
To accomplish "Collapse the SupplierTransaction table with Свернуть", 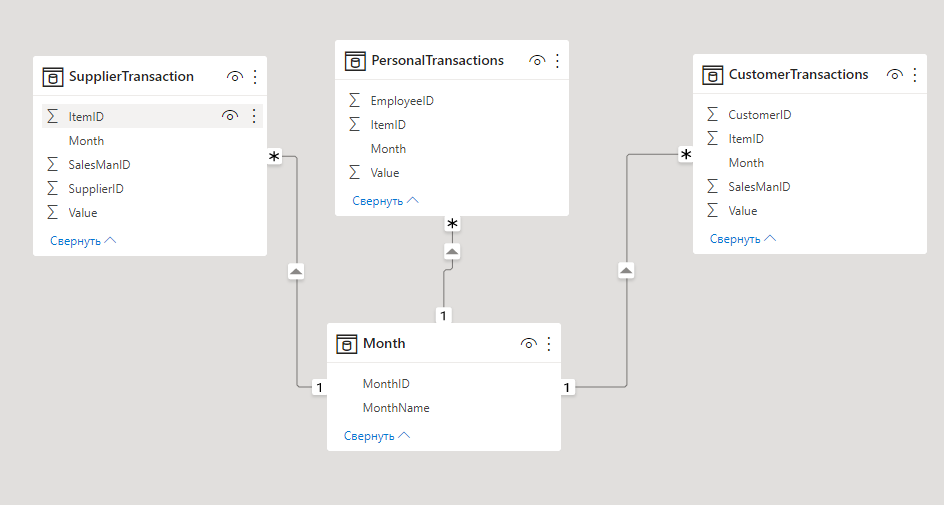I will point(83,241).
